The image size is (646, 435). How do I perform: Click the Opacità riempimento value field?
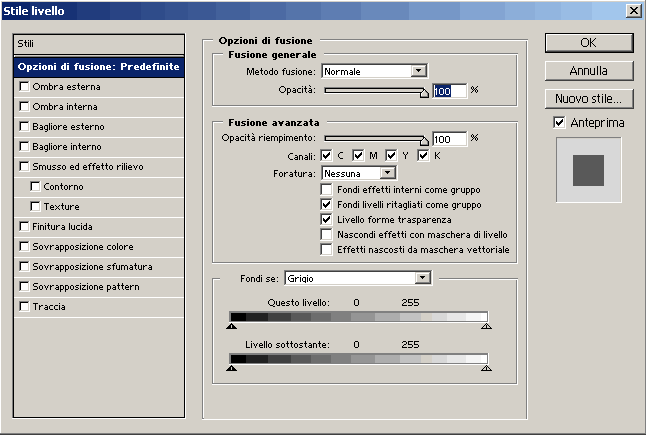click(x=449, y=139)
